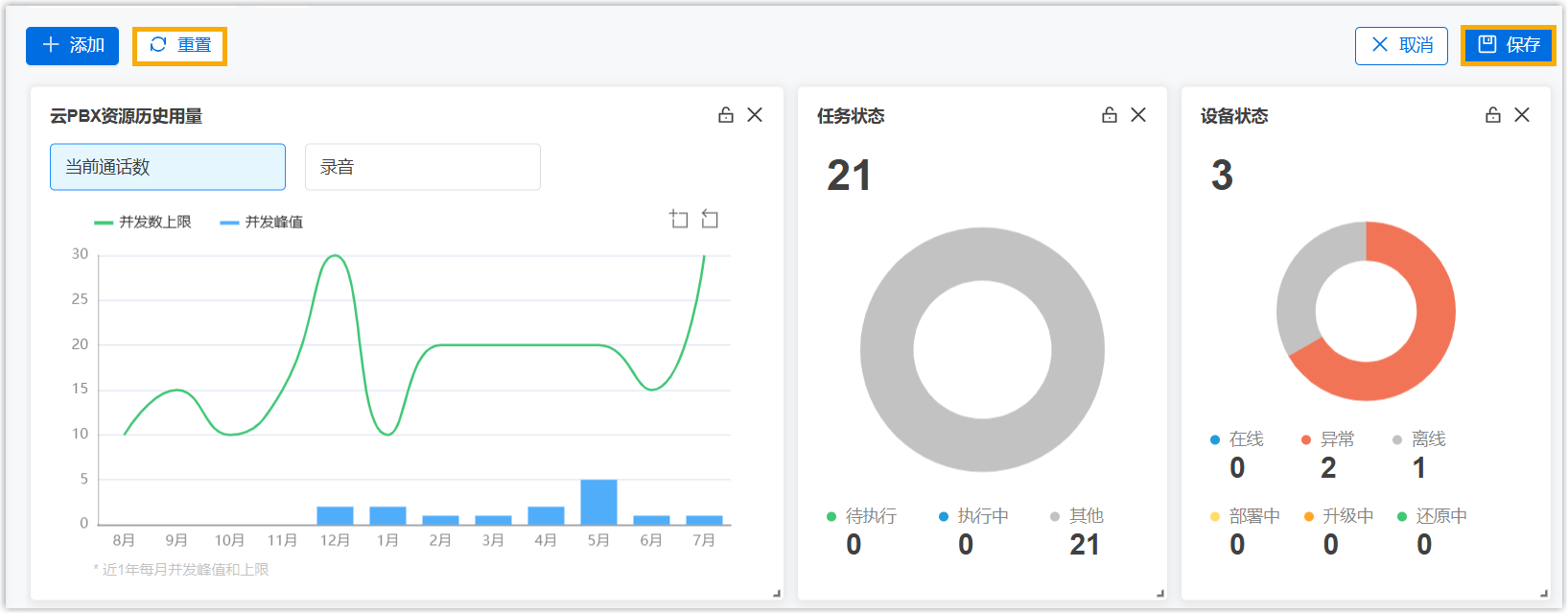Toggle 异常 legend item in 设备状态
The image size is (1568, 614).
coord(1328,439)
